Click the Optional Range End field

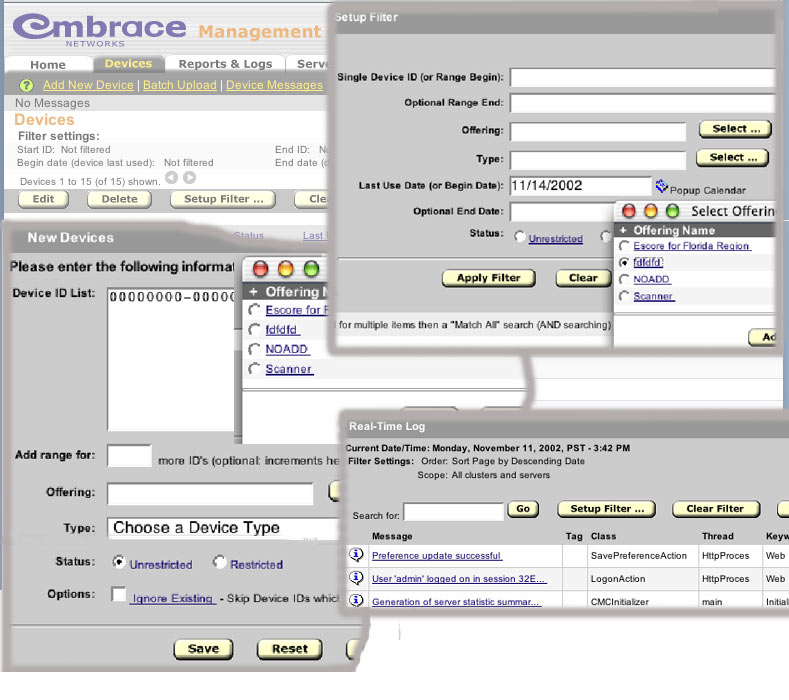click(x=642, y=103)
